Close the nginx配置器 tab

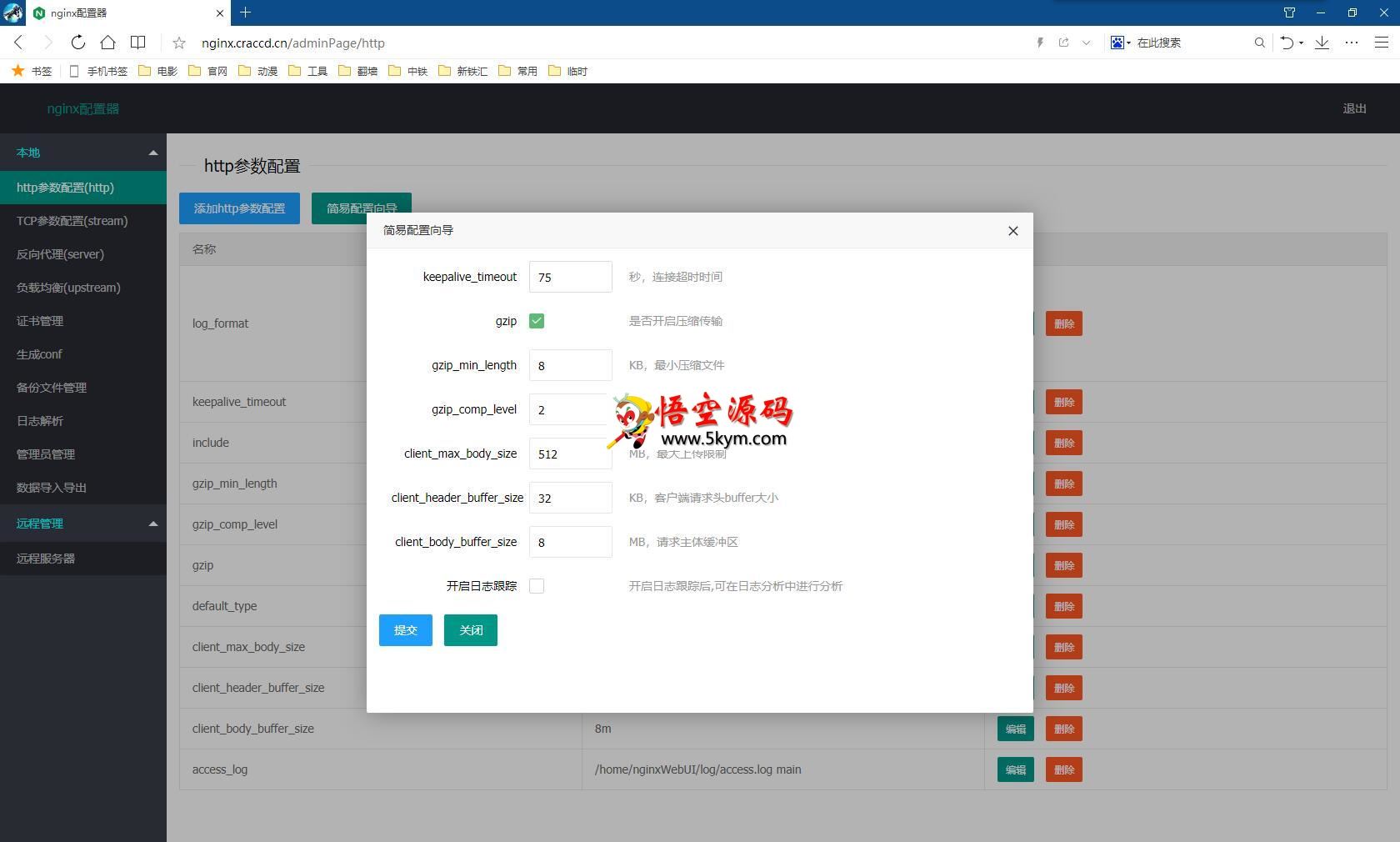[220, 13]
